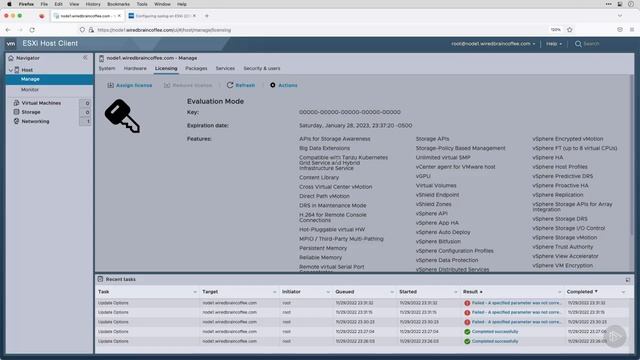Click the Assign license icon
The width and height of the screenshot is (640, 360).
tap(111, 85)
